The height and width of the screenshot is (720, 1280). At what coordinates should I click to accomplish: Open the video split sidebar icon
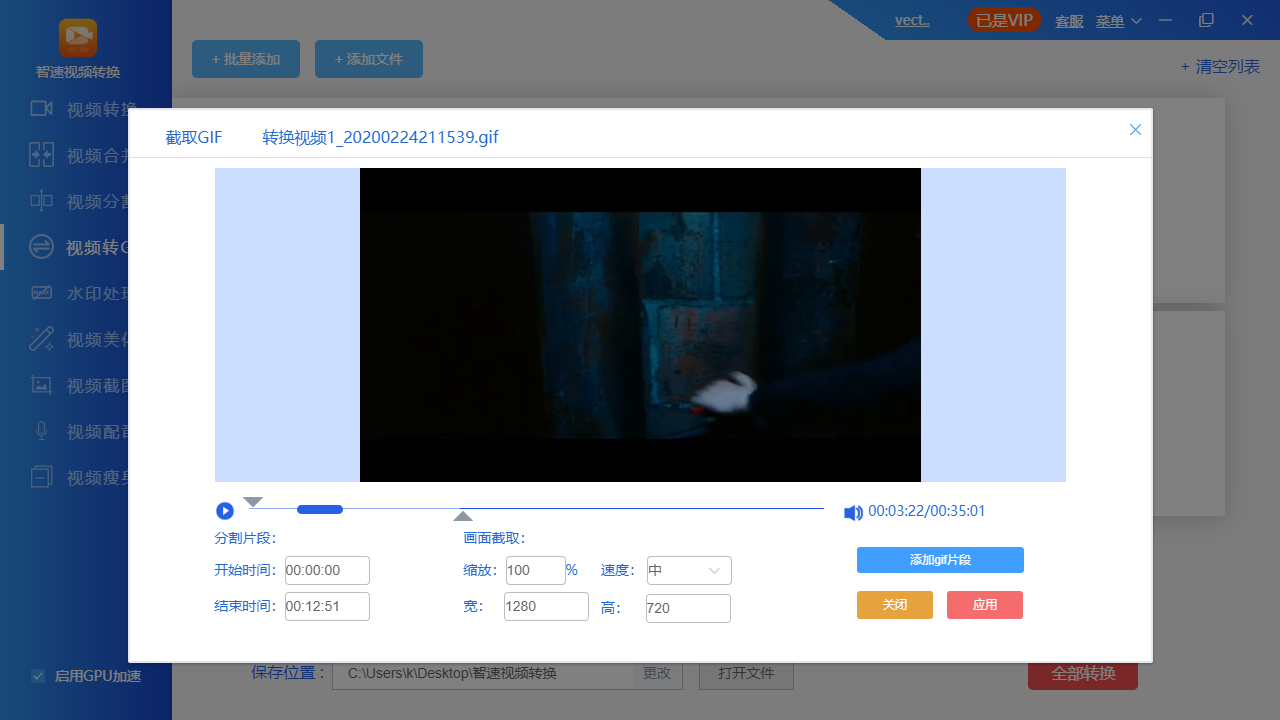(x=41, y=201)
